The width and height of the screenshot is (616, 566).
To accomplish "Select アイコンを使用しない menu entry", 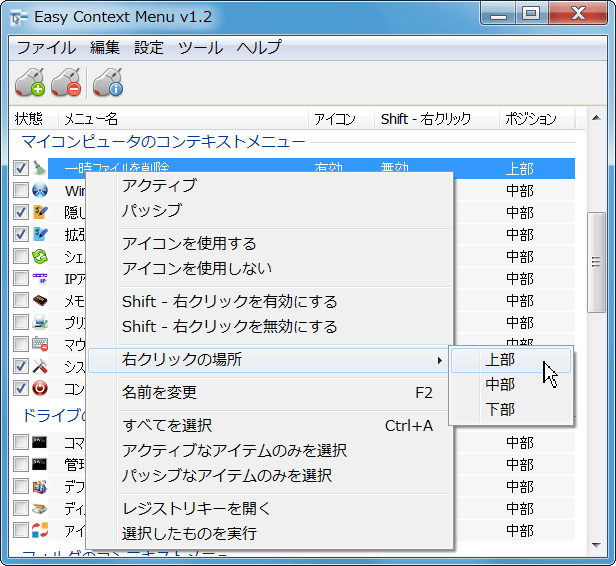I will pyautogui.click(x=270, y=269).
